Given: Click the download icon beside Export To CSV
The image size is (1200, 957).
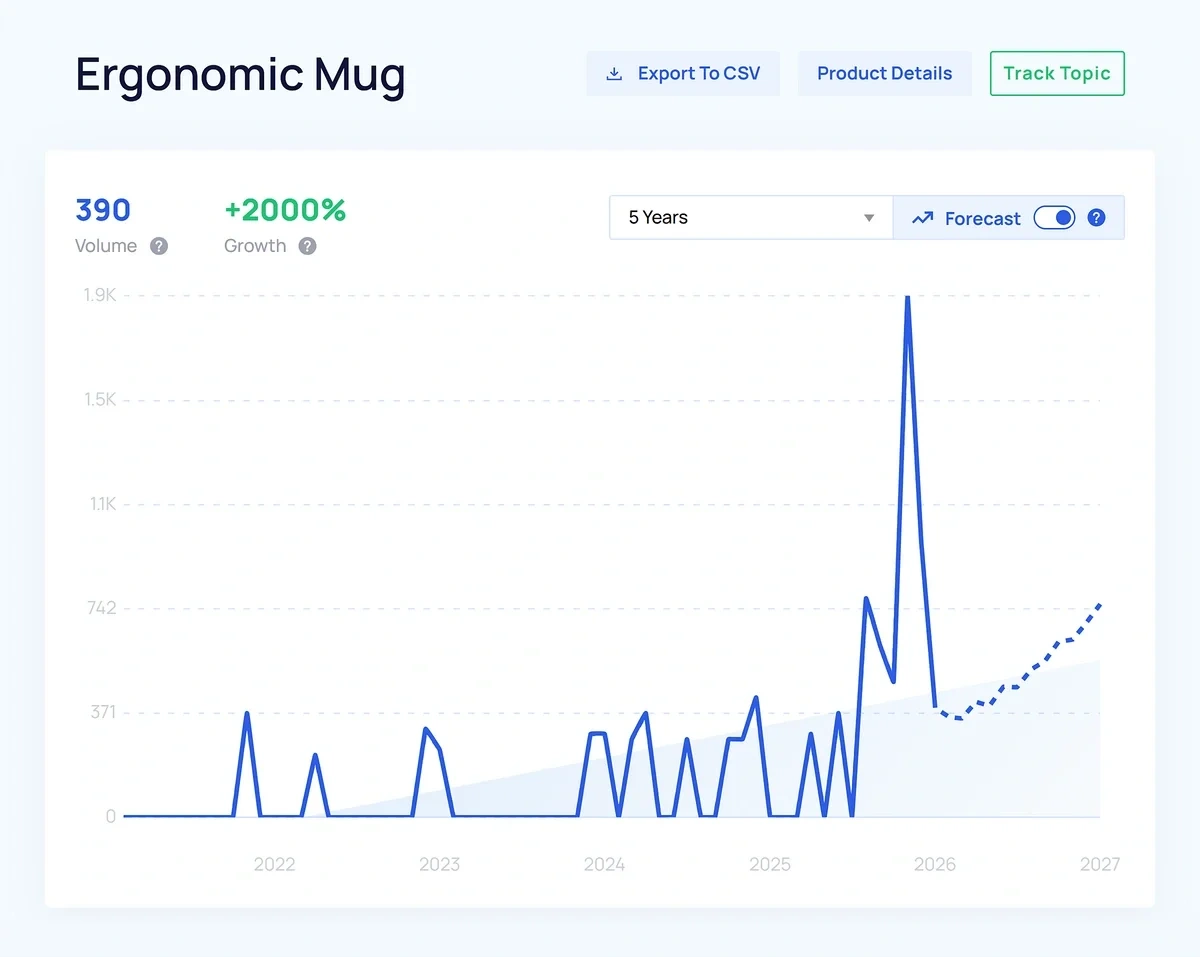Looking at the screenshot, I should tap(614, 74).
